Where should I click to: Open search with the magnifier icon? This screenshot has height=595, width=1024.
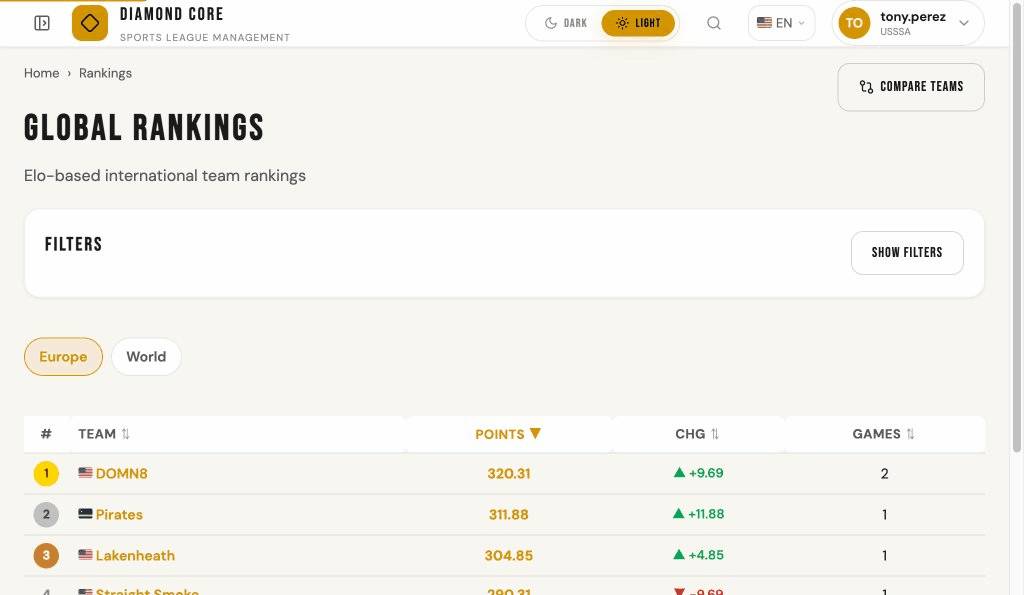click(713, 22)
